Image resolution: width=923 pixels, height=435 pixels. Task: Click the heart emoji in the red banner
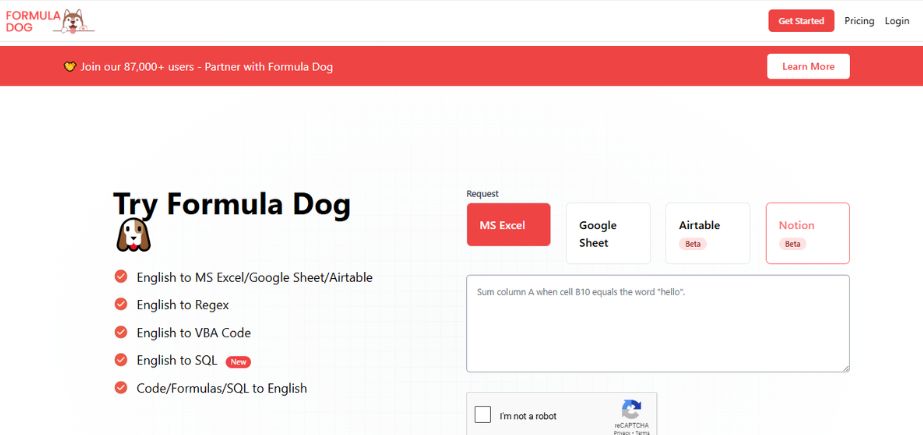tap(70, 67)
